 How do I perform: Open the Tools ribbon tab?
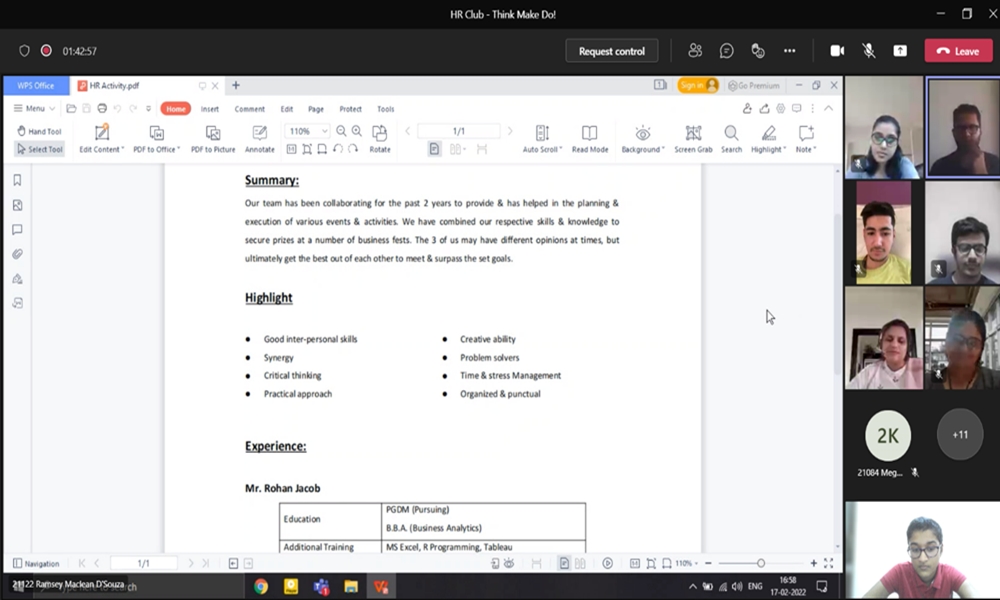pos(386,109)
